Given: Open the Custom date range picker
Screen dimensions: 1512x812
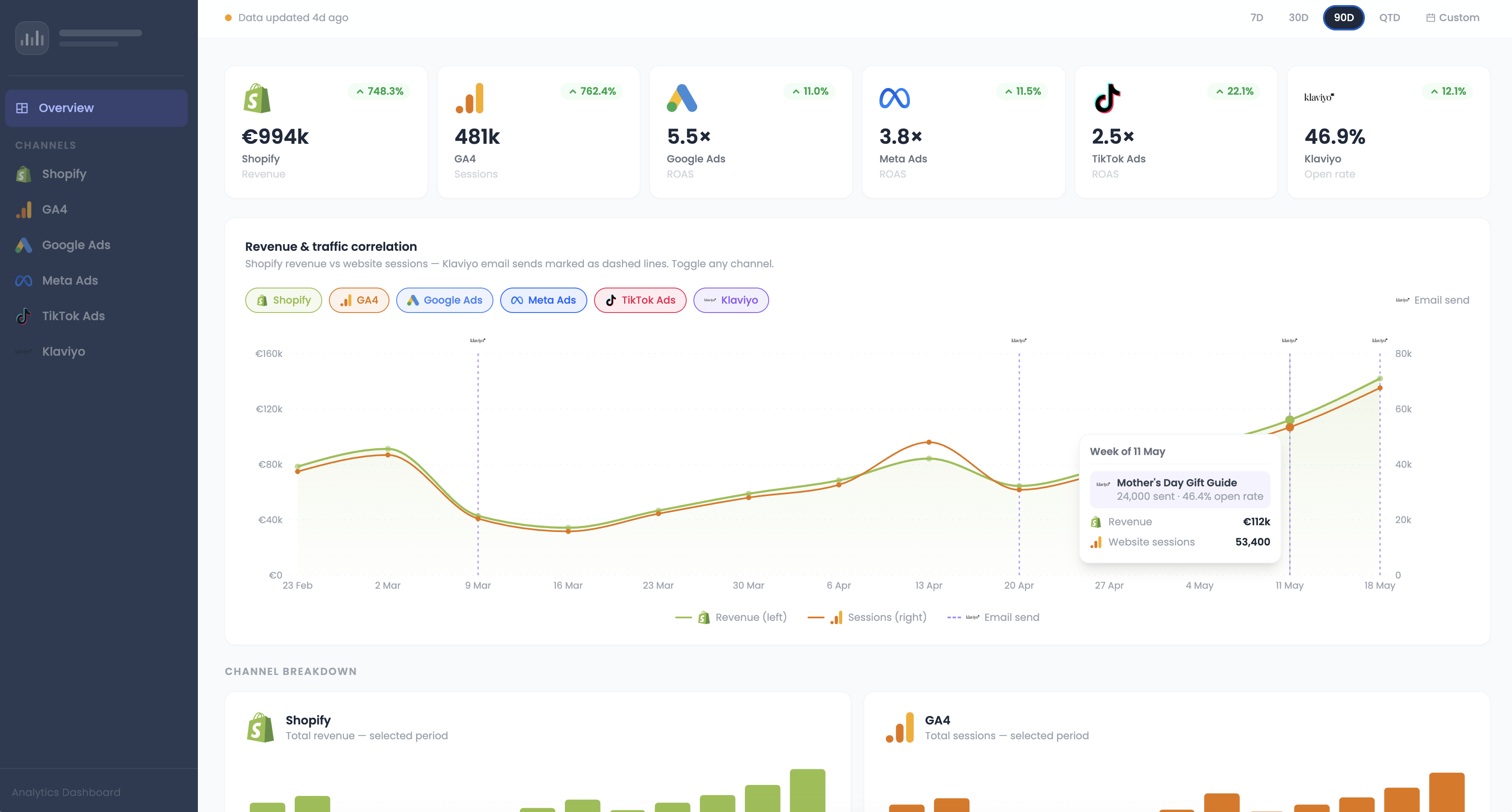Looking at the screenshot, I should pyautogui.click(x=1453, y=18).
